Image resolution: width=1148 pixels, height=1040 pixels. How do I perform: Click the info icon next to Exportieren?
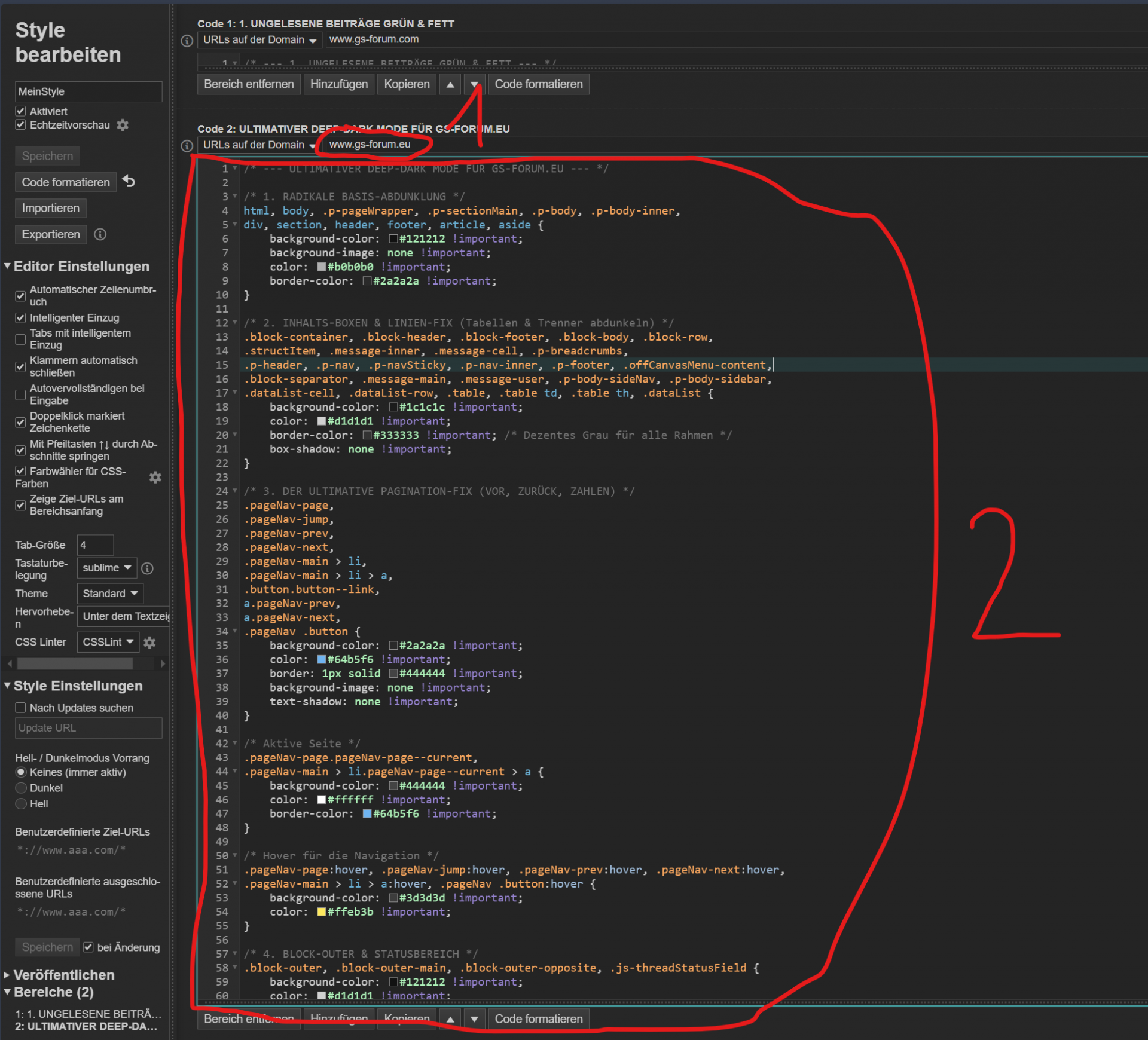point(100,234)
